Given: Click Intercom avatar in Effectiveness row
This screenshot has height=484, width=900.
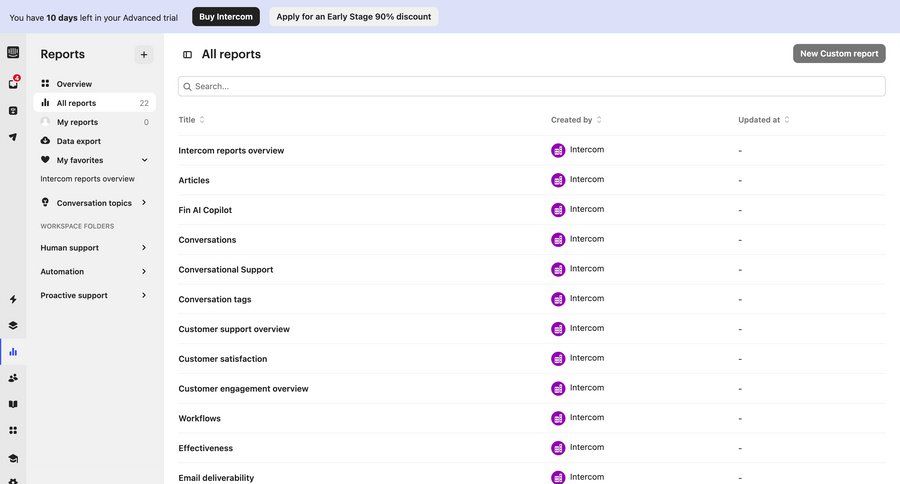Looking at the screenshot, I should (x=558, y=448).
